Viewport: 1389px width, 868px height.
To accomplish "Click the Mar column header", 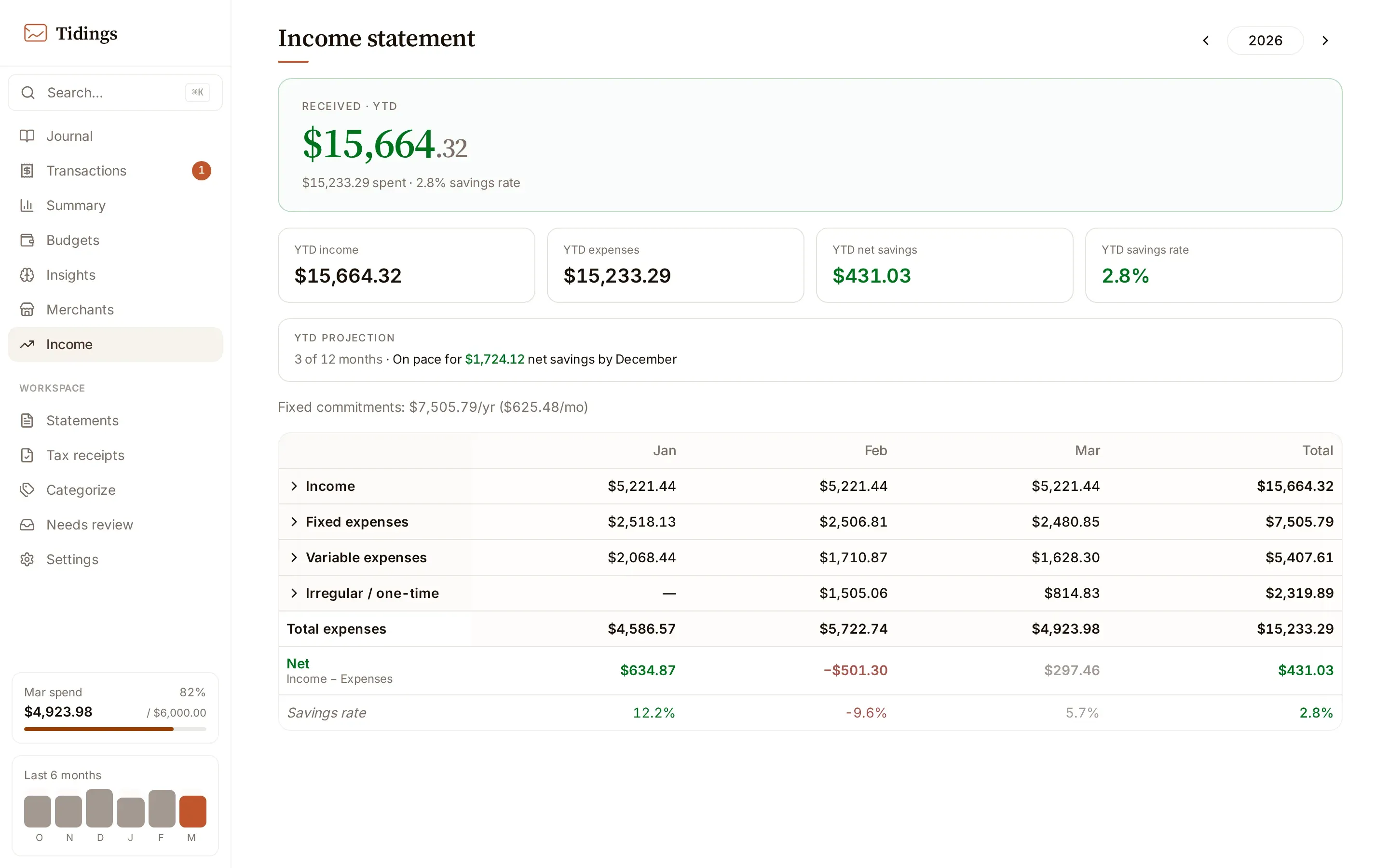I will (x=1087, y=451).
